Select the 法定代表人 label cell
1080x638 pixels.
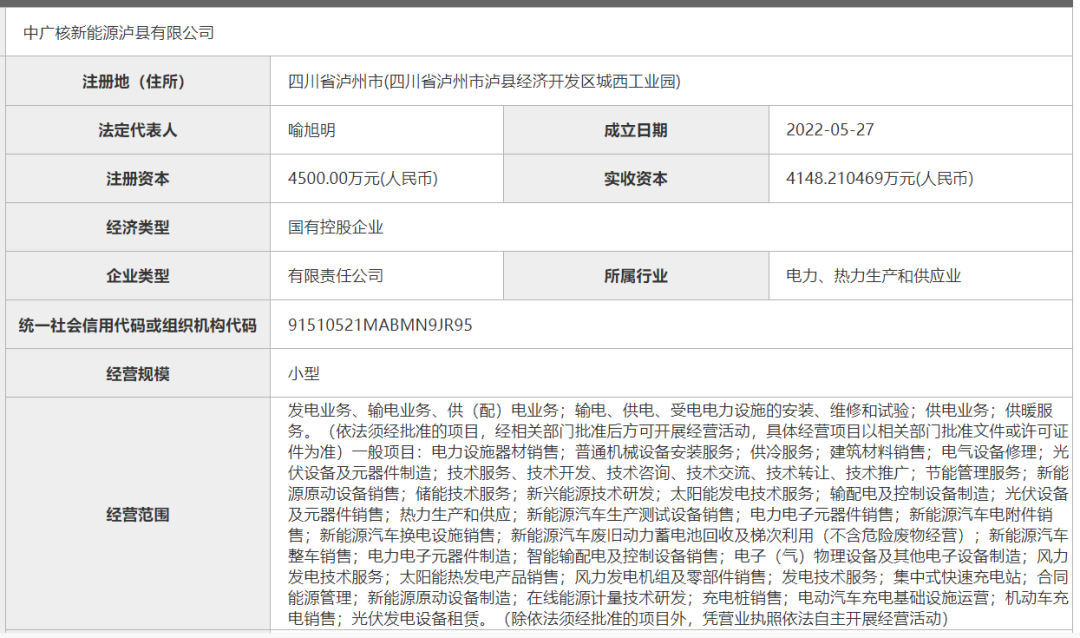[138, 131]
